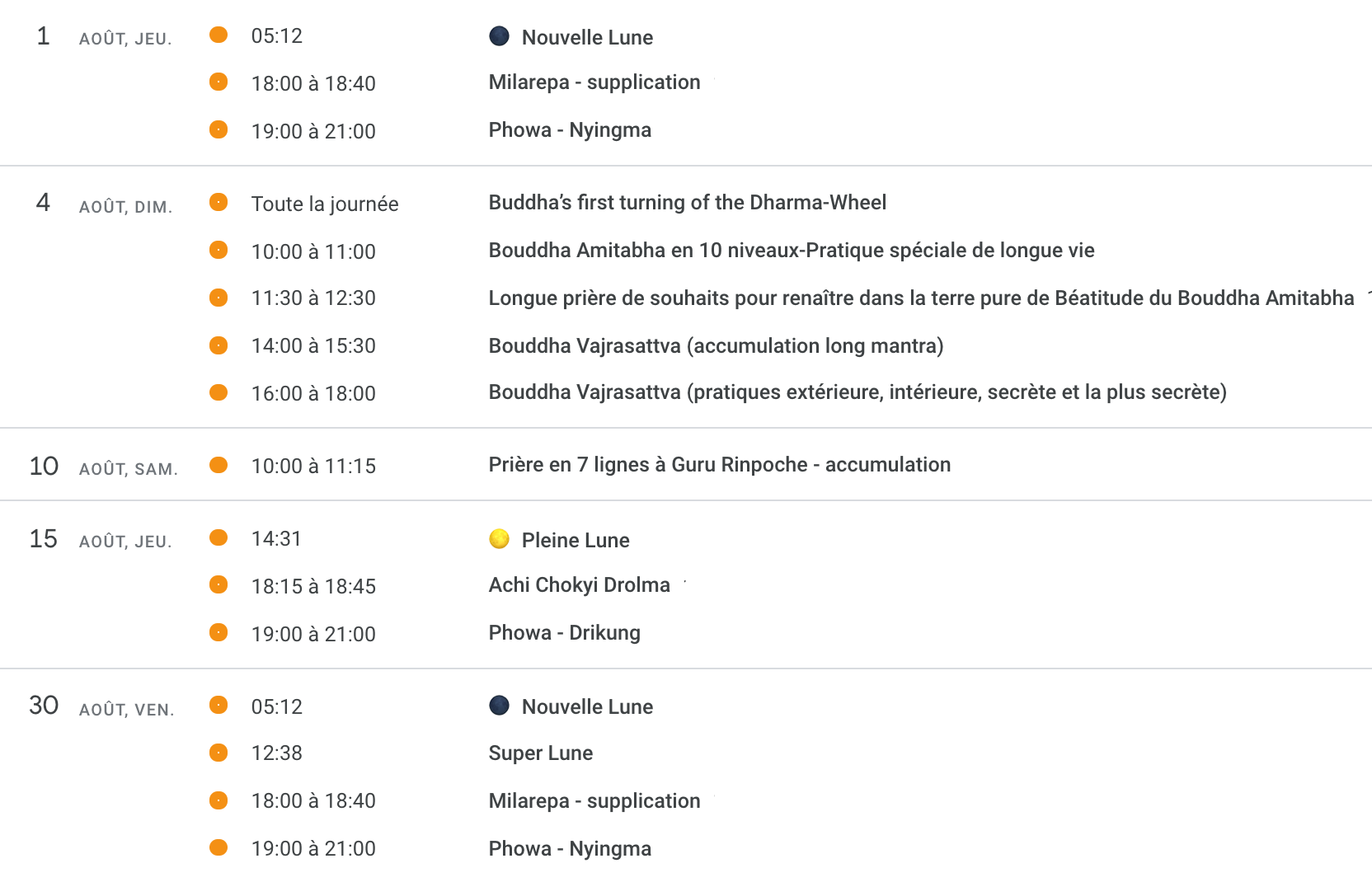The image size is (1372, 882).
Task: Click the orange dot beside Super Lune
Action: pos(218,753)
